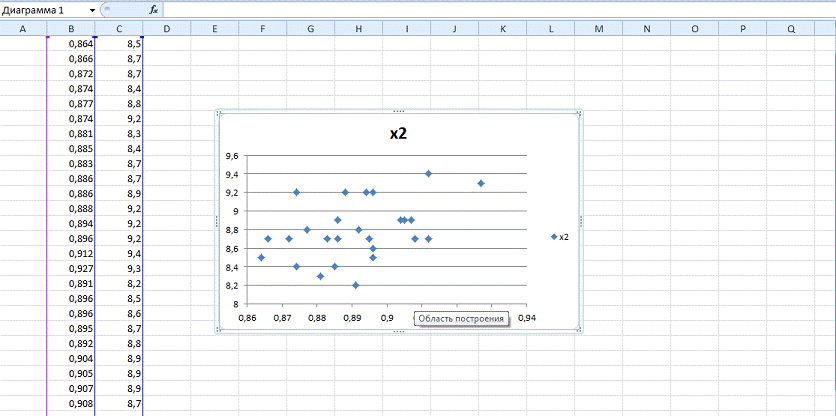Click the Insert Function fx icon
Image resolution: width=836 pixels, height=416 pixels.
[x=153, y=9]
